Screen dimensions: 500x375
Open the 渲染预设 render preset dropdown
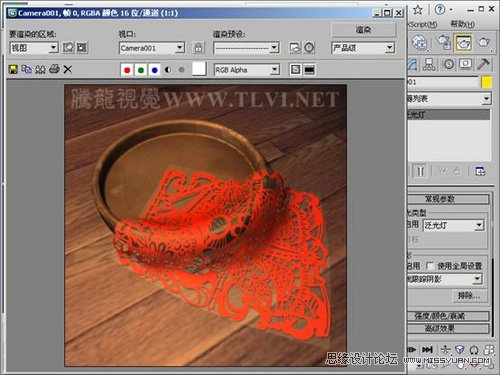pos(246,48)
